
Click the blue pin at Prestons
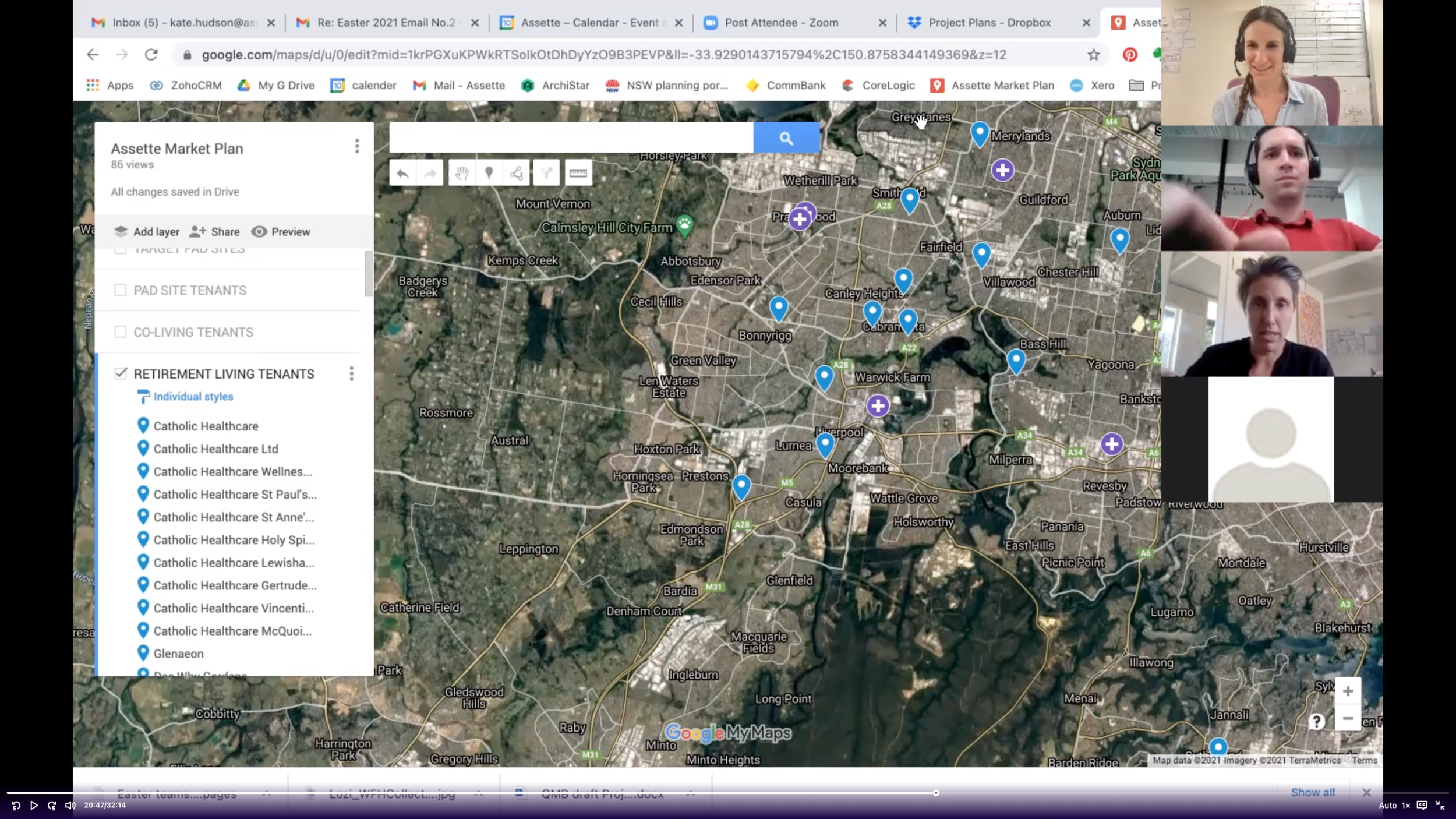(741, 487)
